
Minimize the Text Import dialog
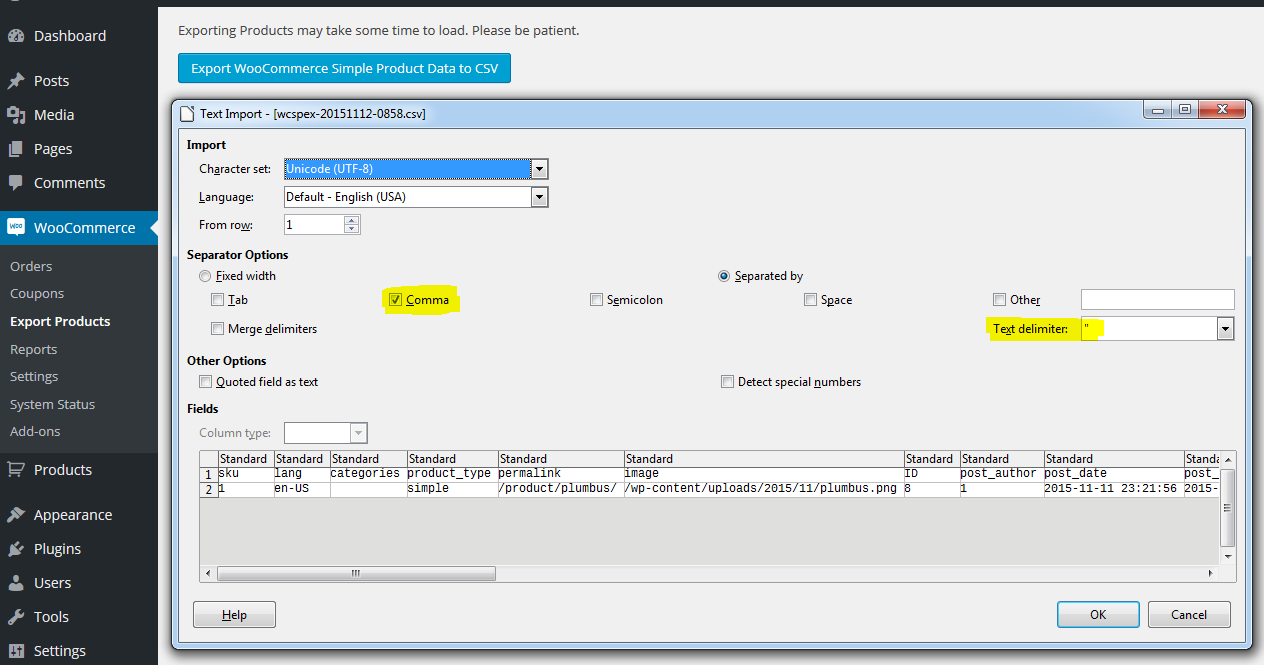(1159, 110)
